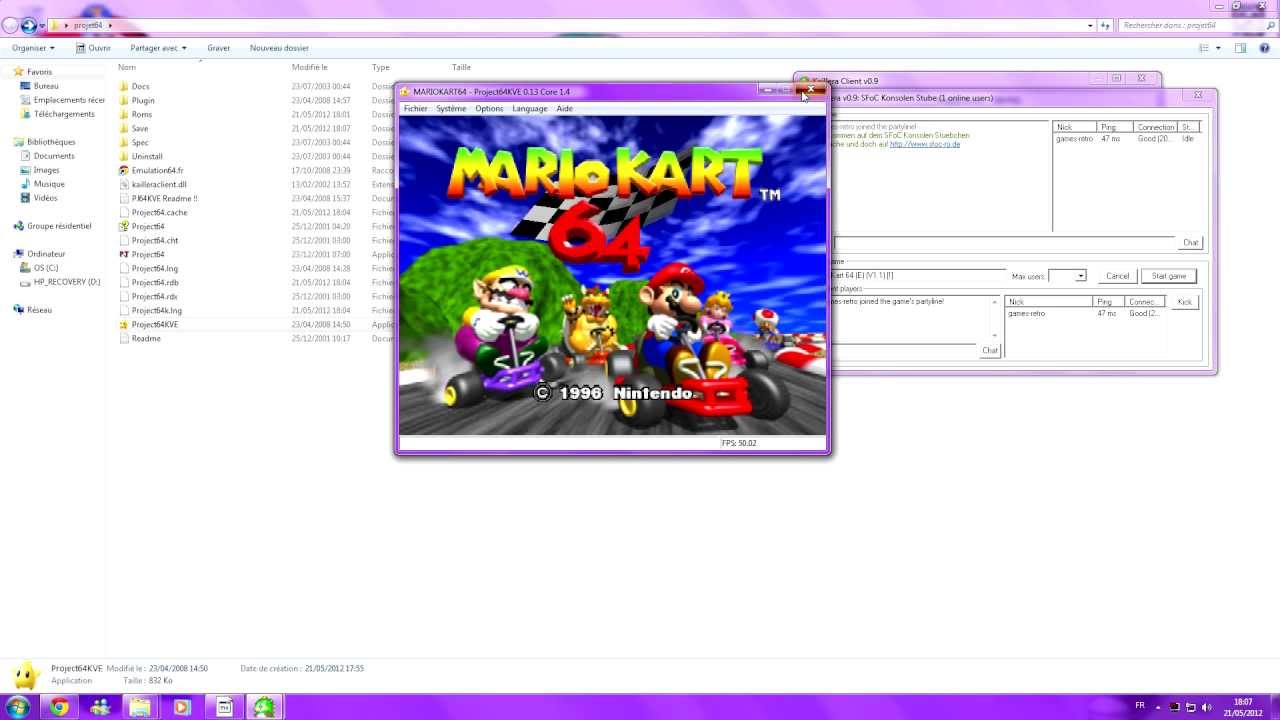Open the media player taskbar icon
Screen dimensions: 1280x720
(182, 707)
